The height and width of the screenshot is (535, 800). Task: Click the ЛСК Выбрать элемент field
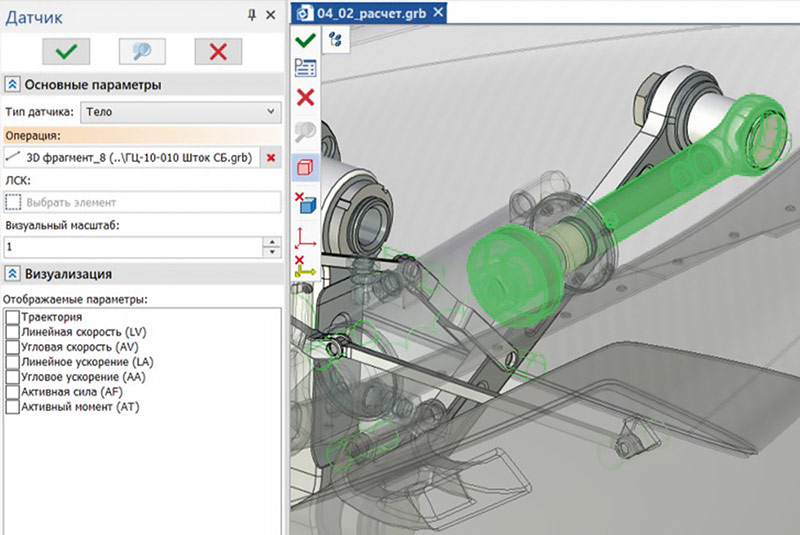tap(140, 202)
